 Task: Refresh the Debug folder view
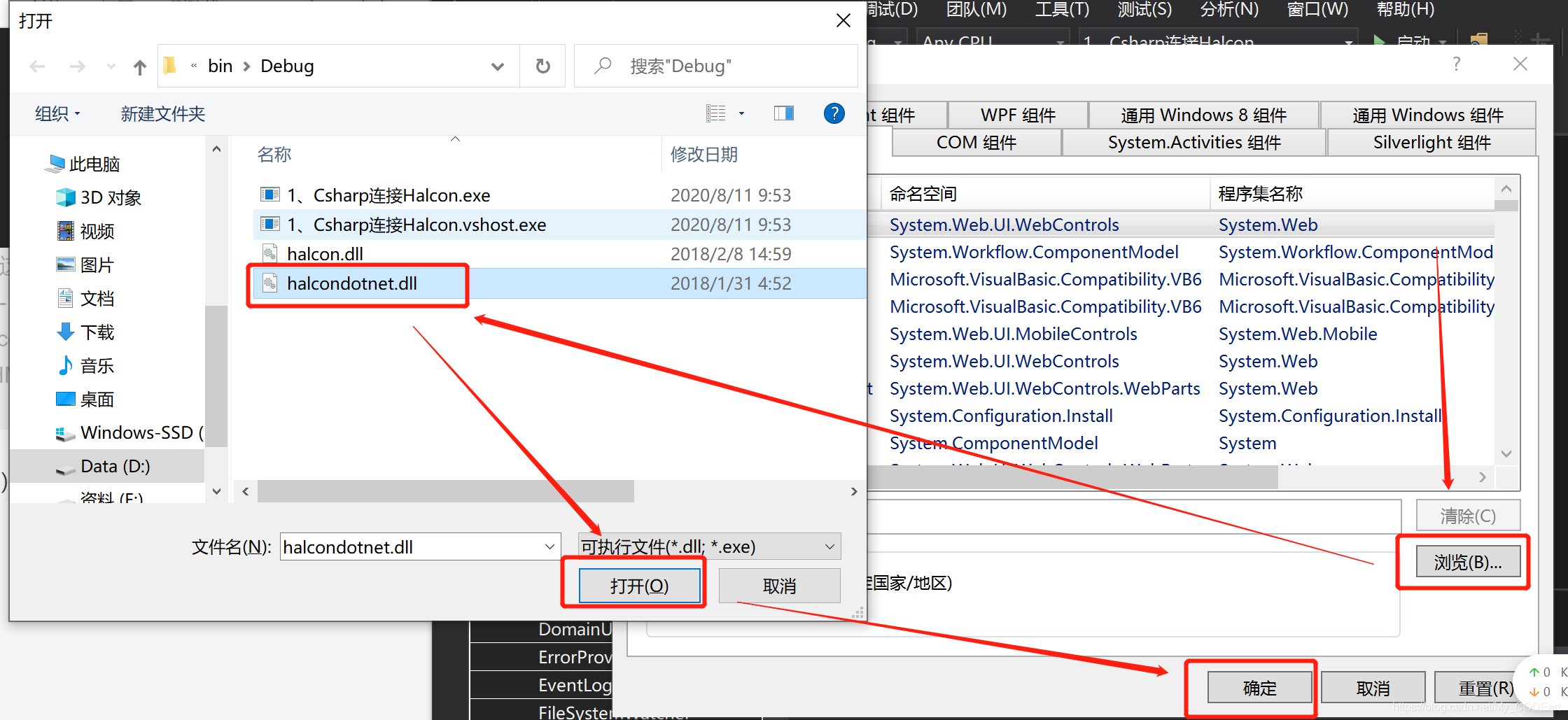[x=542, y=66]
